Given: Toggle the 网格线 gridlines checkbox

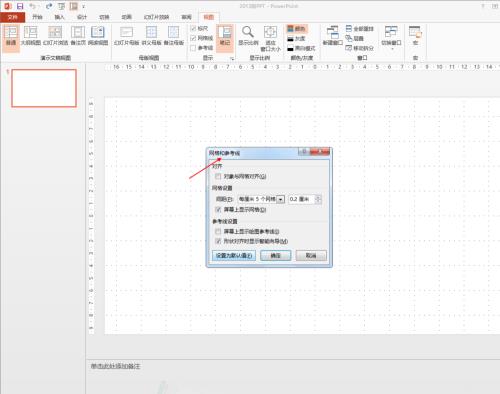Looking at the screenshot, I should coord(193,38).
